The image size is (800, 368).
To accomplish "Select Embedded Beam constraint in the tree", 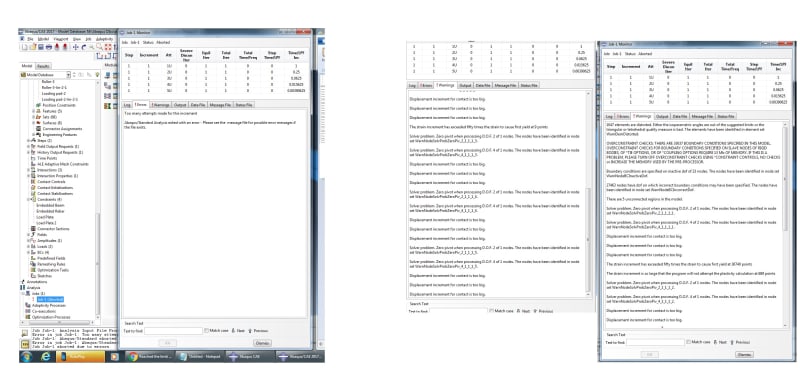I will 50,205.
